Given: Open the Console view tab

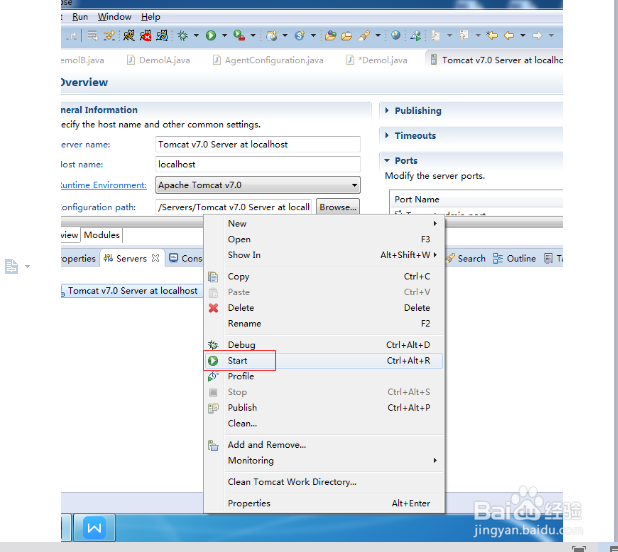Looking at the screenshot, I should (186, 258).
